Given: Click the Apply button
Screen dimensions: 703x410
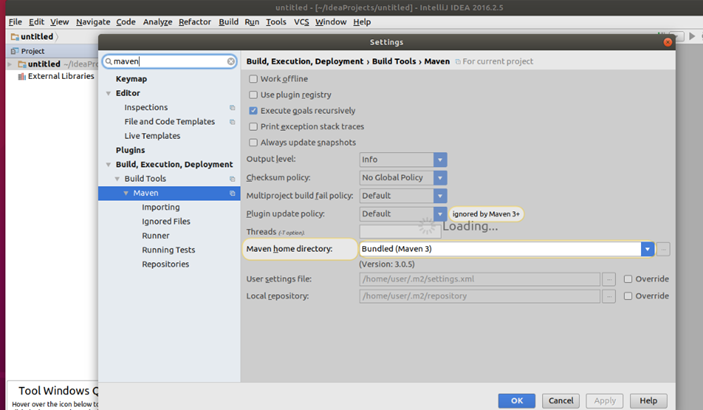Looking at the screenshot, I should tap(605, 401).
